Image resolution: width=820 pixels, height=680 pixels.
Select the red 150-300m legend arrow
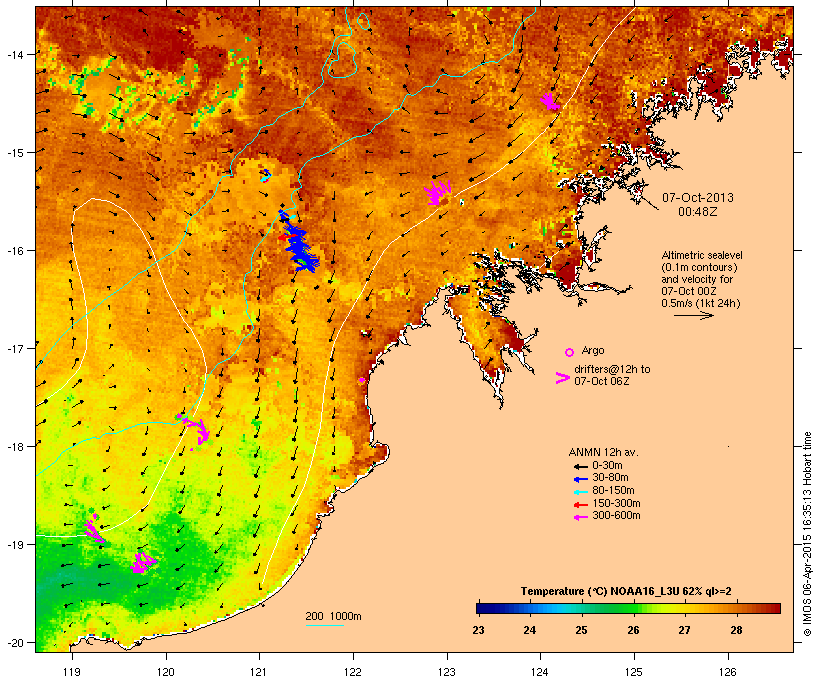pyautogui.click(x=580, y=505)
